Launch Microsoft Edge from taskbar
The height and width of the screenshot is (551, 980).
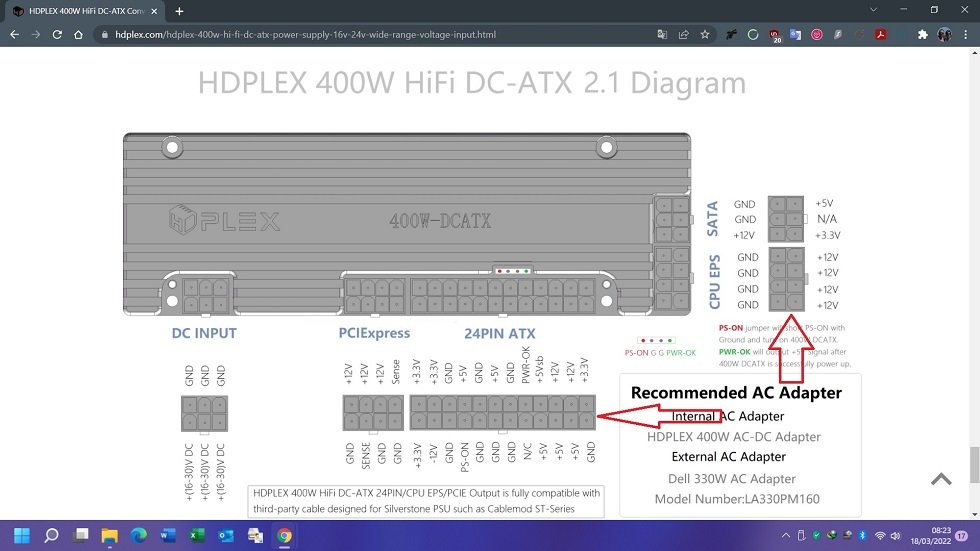point(139,535)
